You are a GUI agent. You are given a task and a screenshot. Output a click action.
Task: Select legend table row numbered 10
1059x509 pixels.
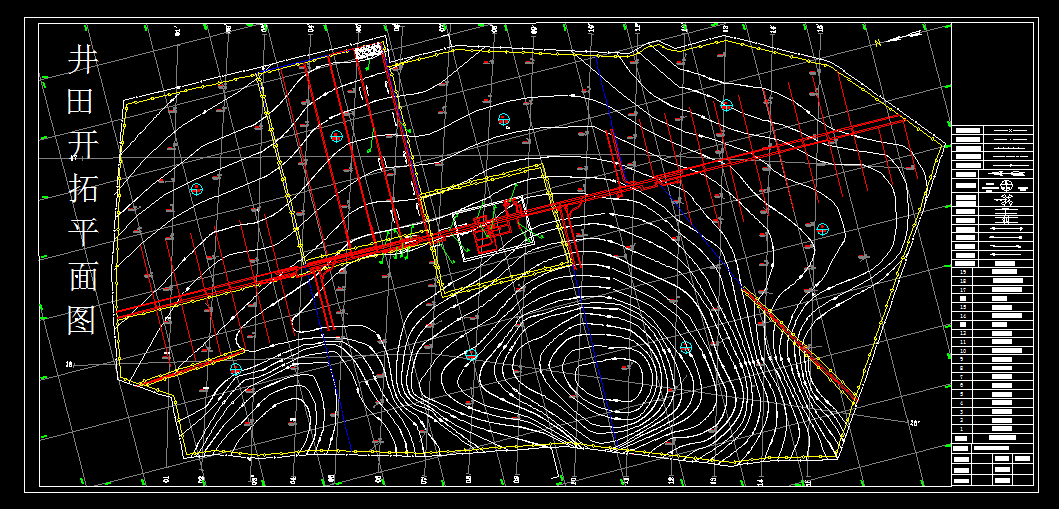point(993,351)
